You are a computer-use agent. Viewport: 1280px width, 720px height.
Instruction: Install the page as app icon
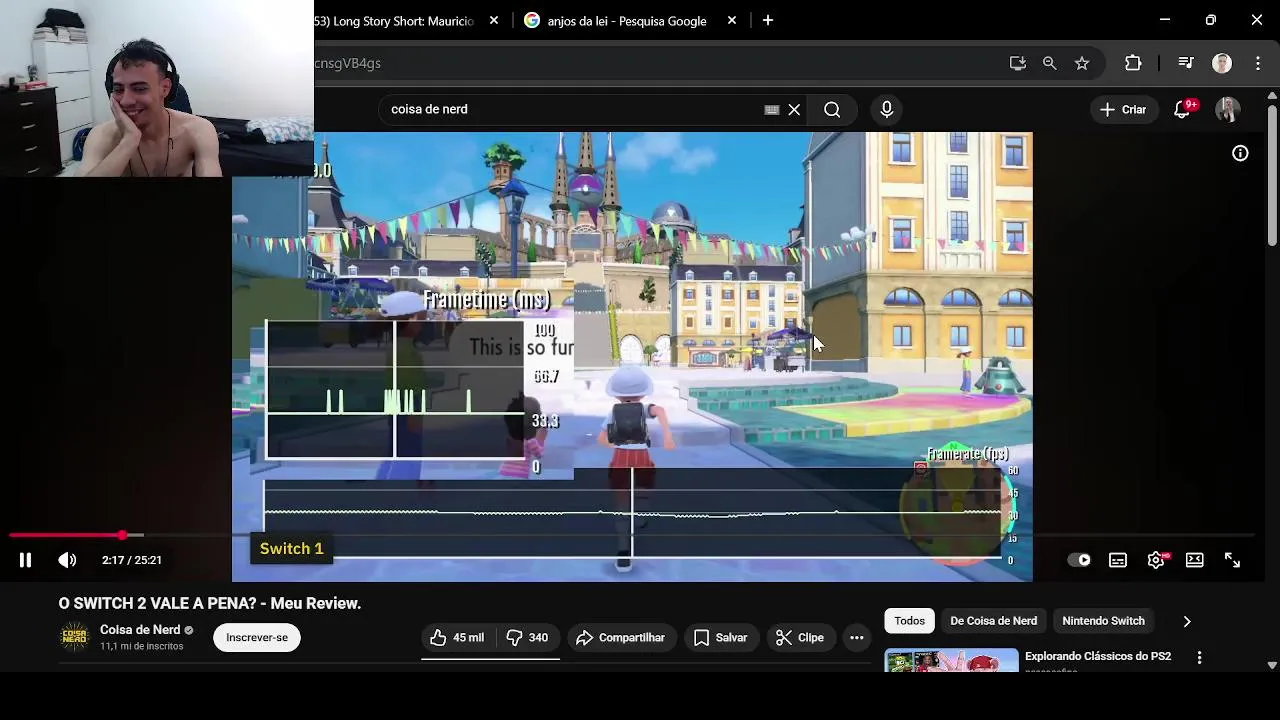click(1018, 63)
